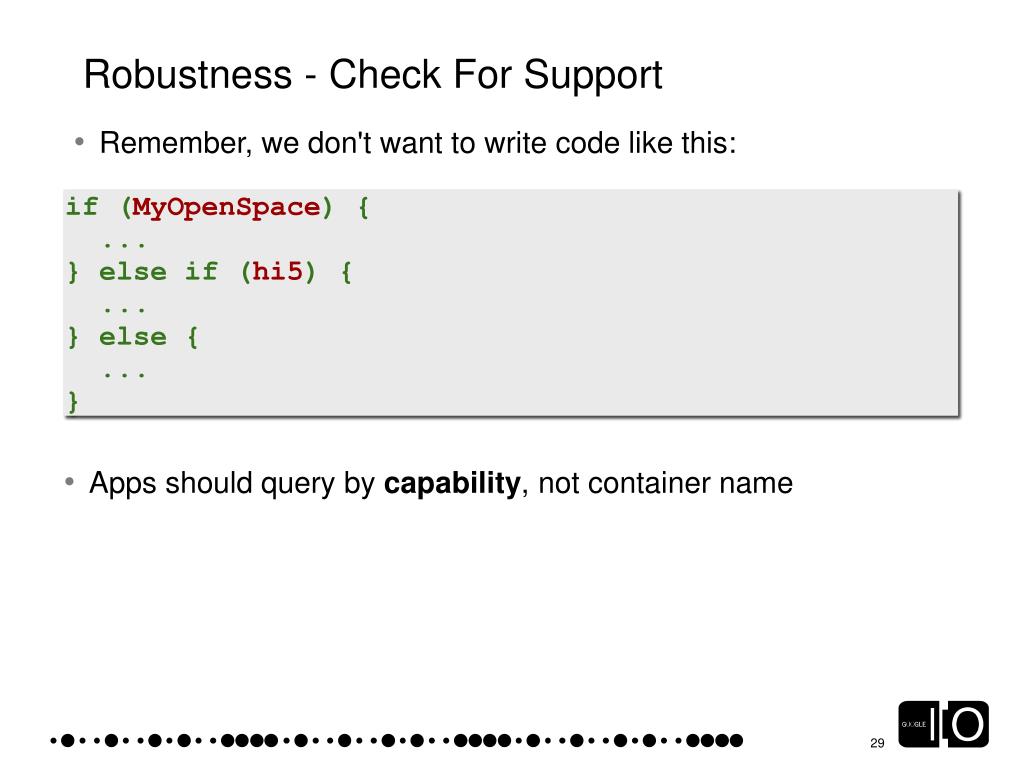This screenshot has height=768, width=1024.
Task: Click the Google I/O logo
Action: (x=943, y=724)
